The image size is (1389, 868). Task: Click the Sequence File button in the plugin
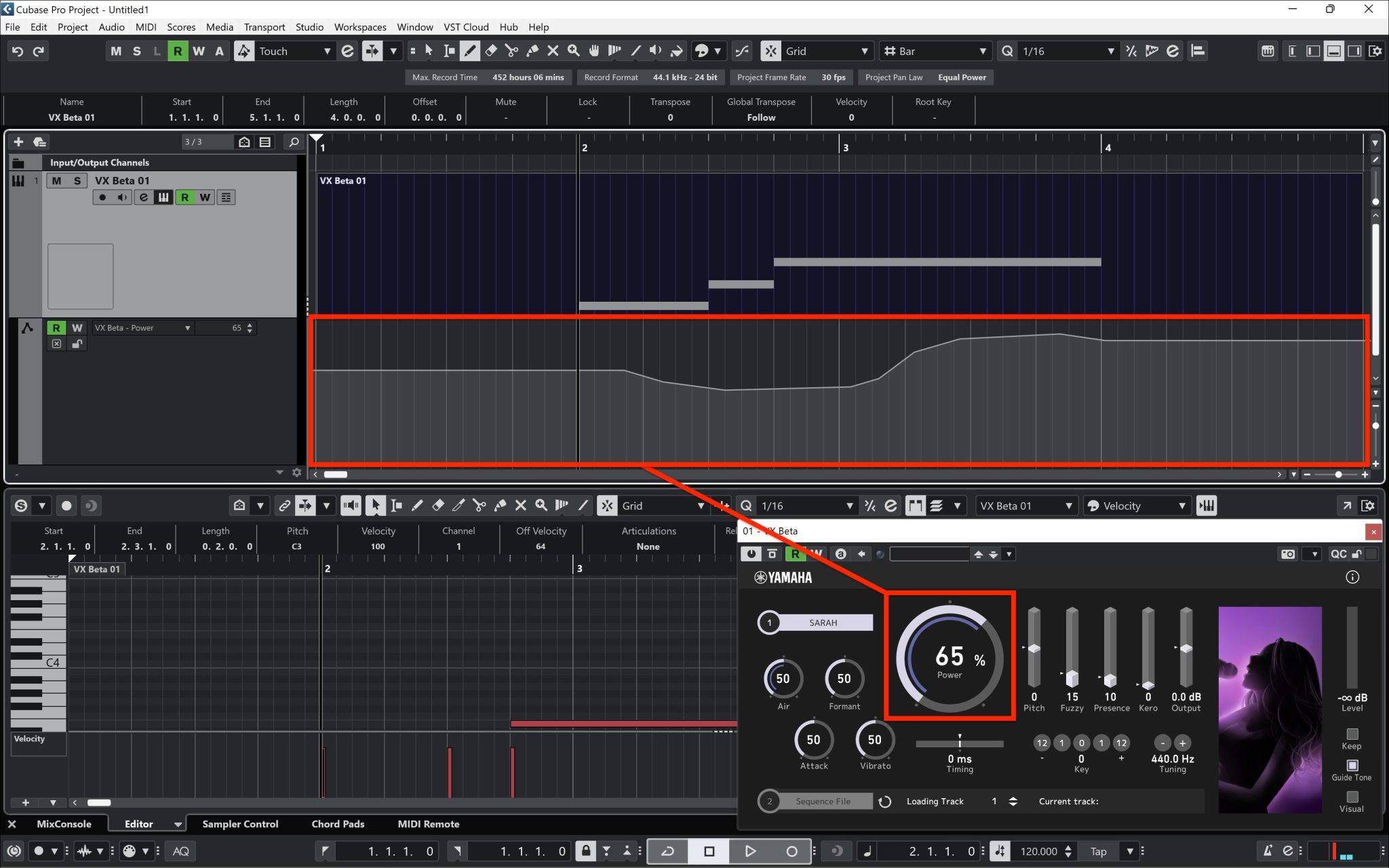pyautogui.click(x=825, y=801)
